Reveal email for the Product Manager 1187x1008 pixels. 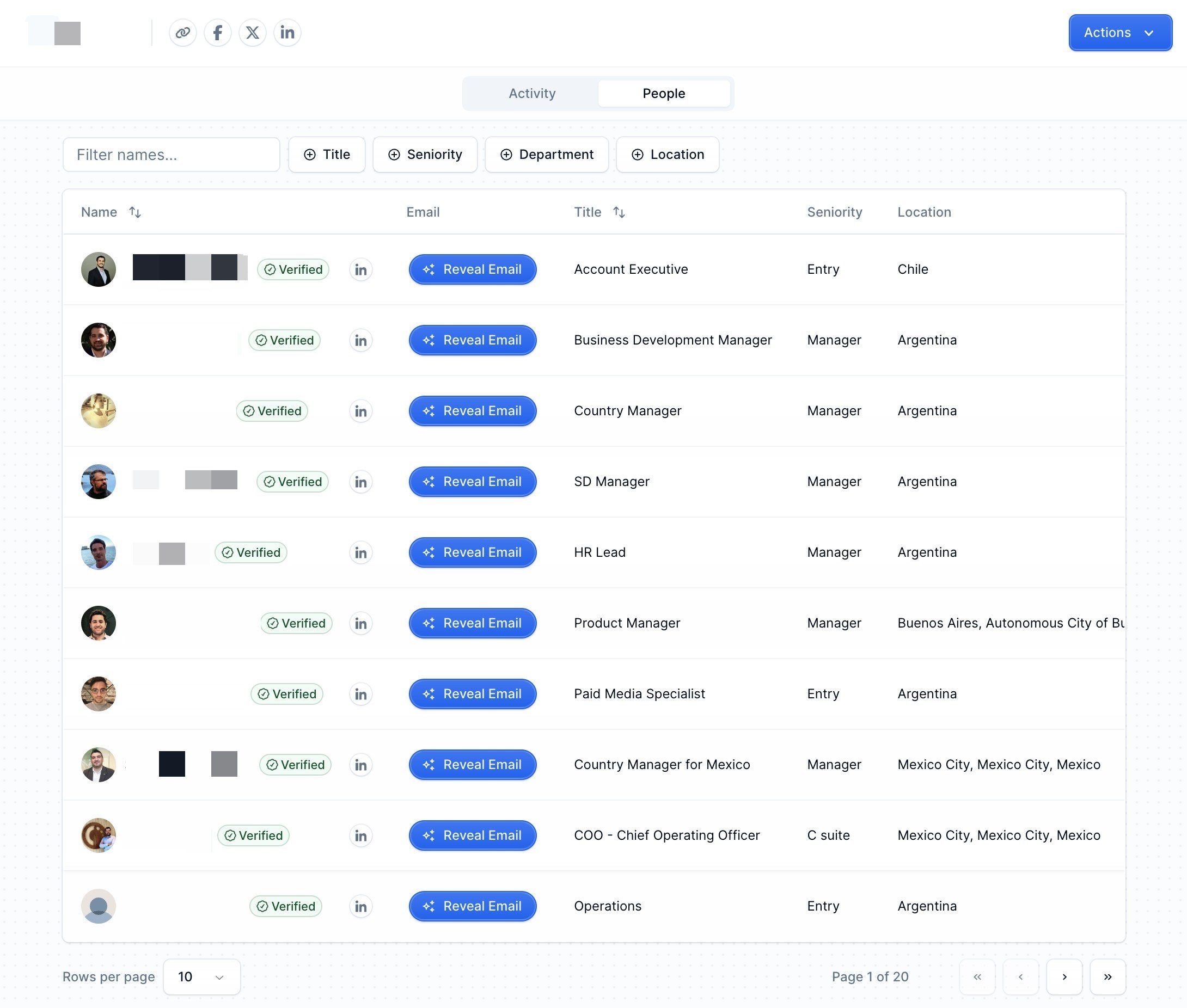tap(472, 623)
